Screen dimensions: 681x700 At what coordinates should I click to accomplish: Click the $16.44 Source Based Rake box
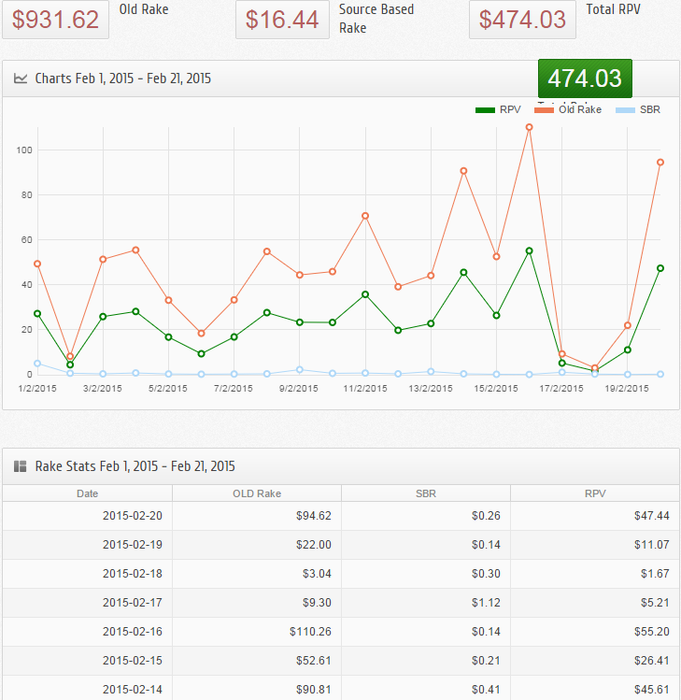click(282, 20)
